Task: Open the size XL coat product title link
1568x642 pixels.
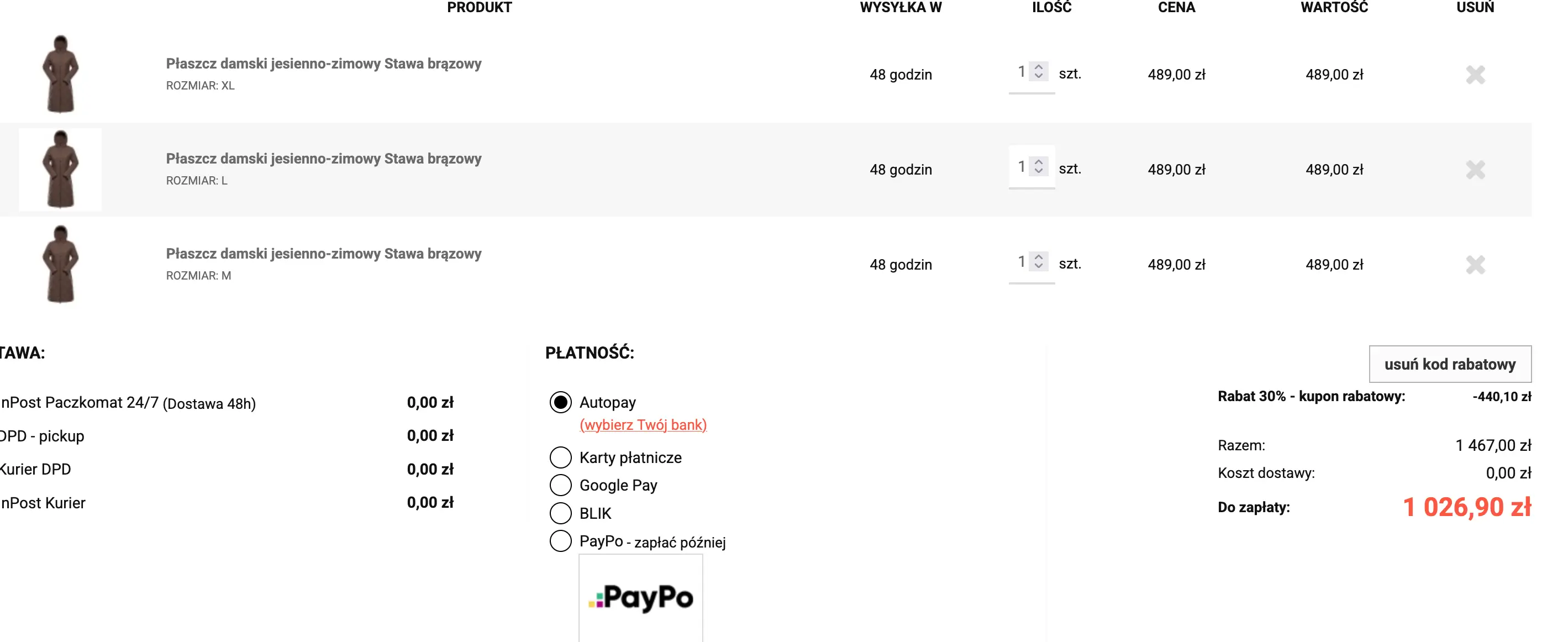Action: 323,64
